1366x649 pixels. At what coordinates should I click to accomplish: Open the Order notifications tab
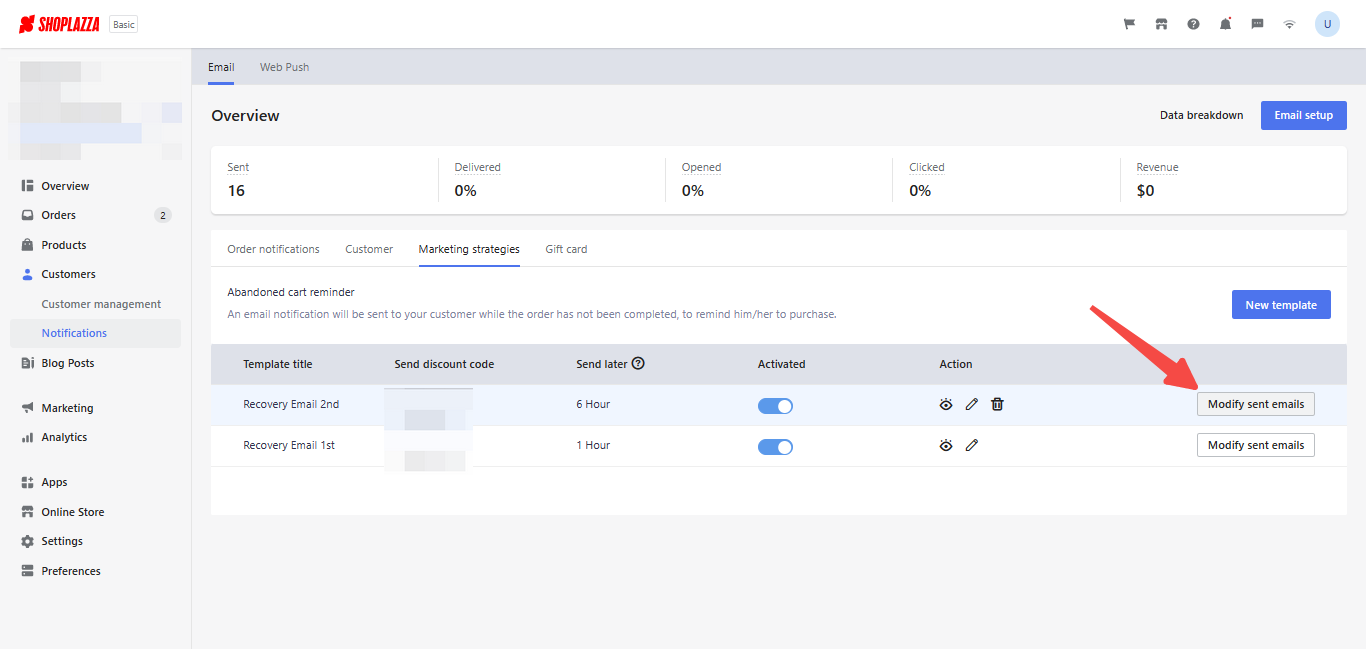[273, 249]
